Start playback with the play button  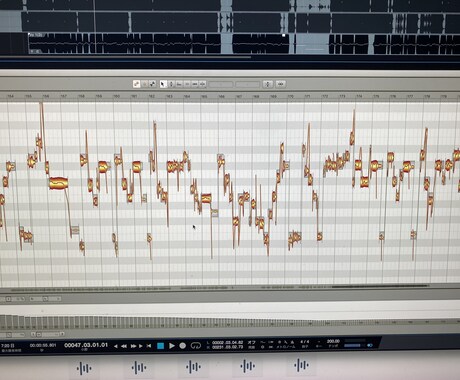tap(172, 346)
